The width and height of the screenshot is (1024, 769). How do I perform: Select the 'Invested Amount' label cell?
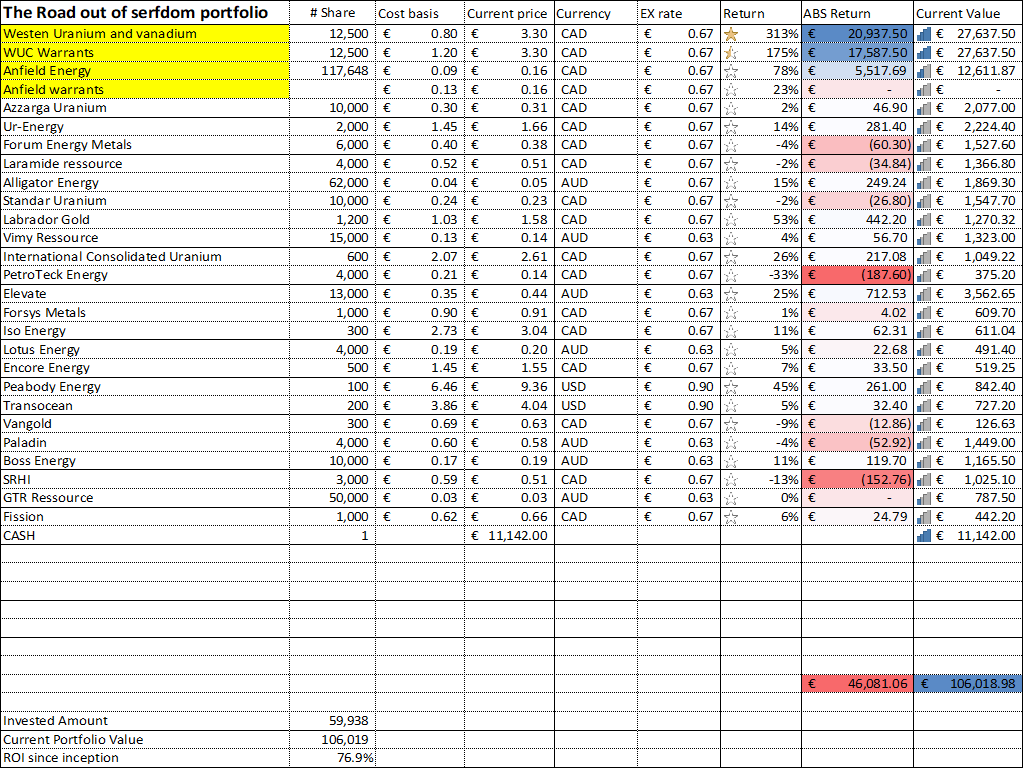[x=145, y=721]
